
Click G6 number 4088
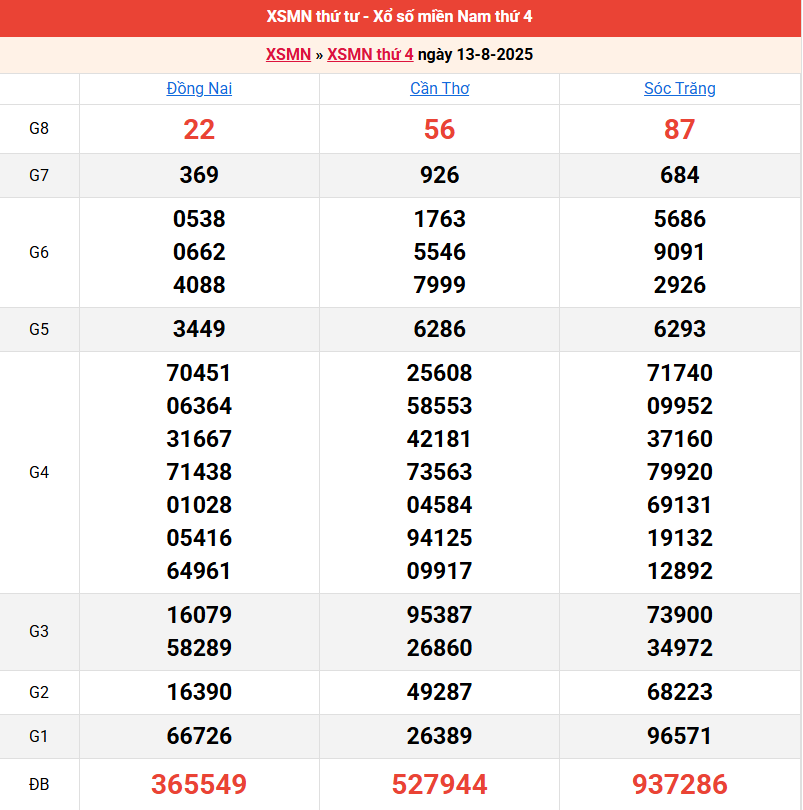(x=199, y=285)
